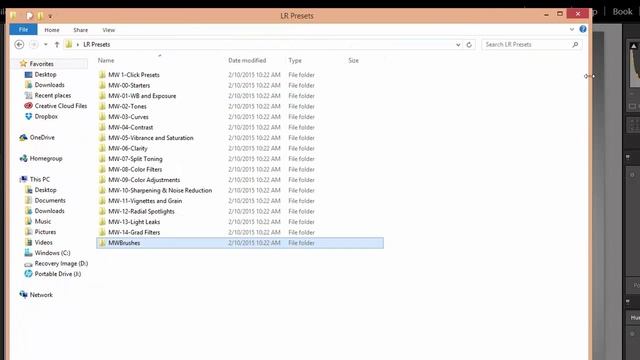Open Explorer help with the question mark icon
640x360 pixels.
tap(583, 29)
